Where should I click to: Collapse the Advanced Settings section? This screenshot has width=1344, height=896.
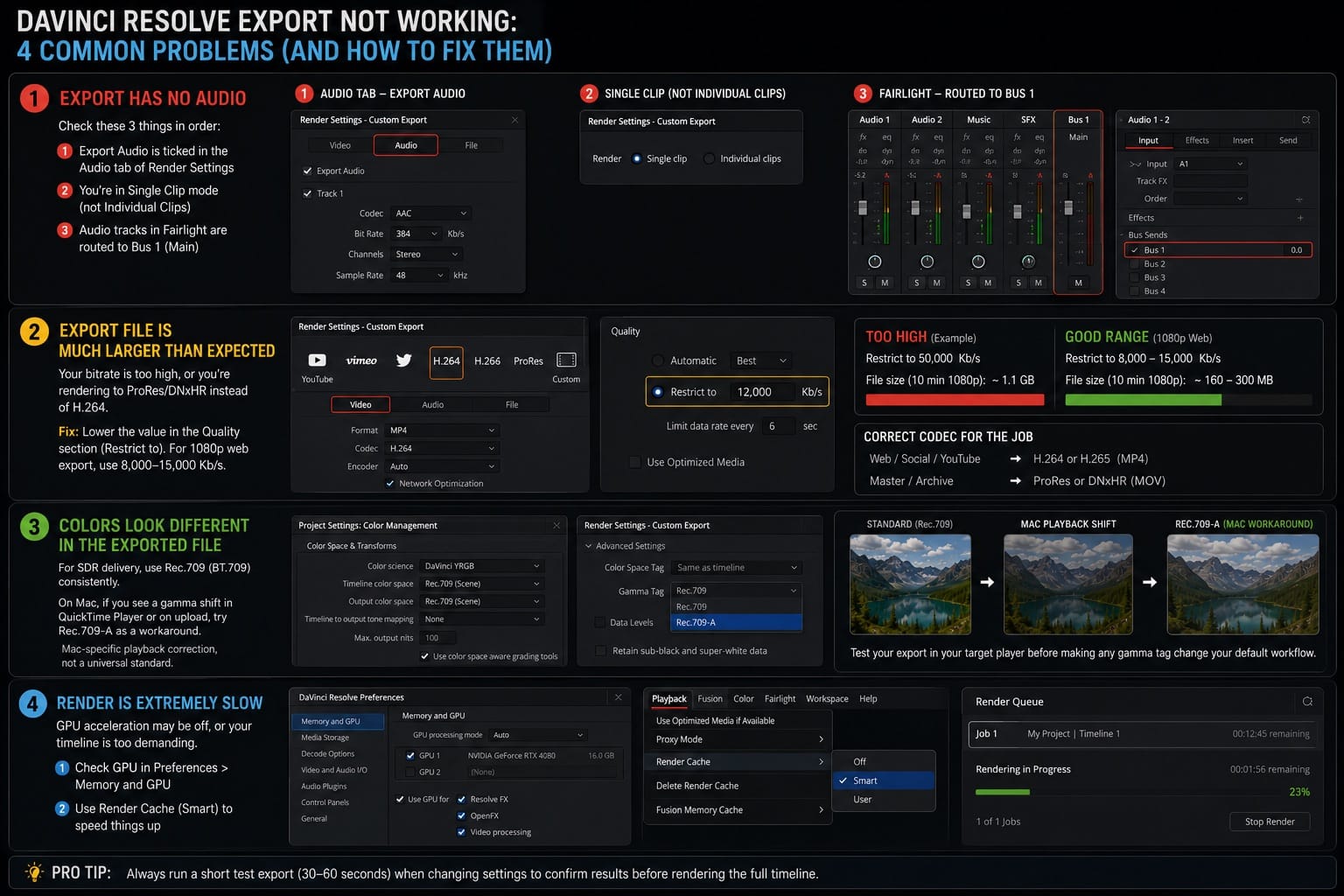[589, 546]
